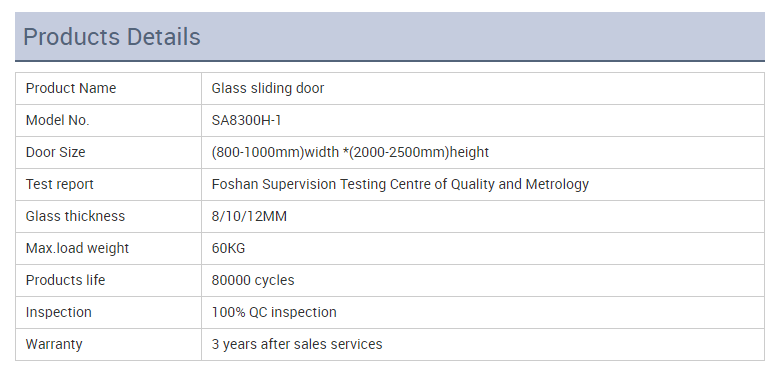The height and width of the screenshot is (368, 779).
Task: Select the Door Size label
Action: pos(55,152)
